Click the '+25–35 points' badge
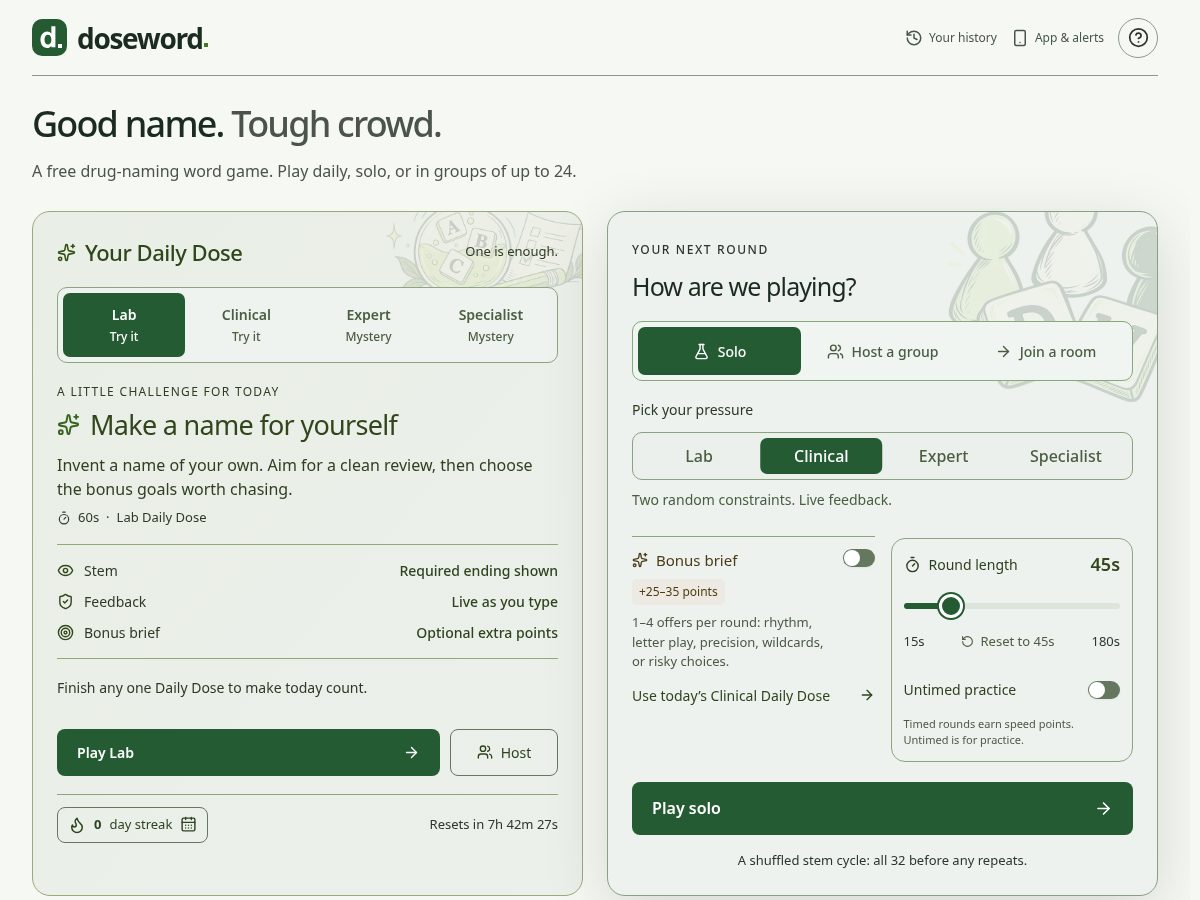Screen dimensions: 1200x900 [679, 591]
